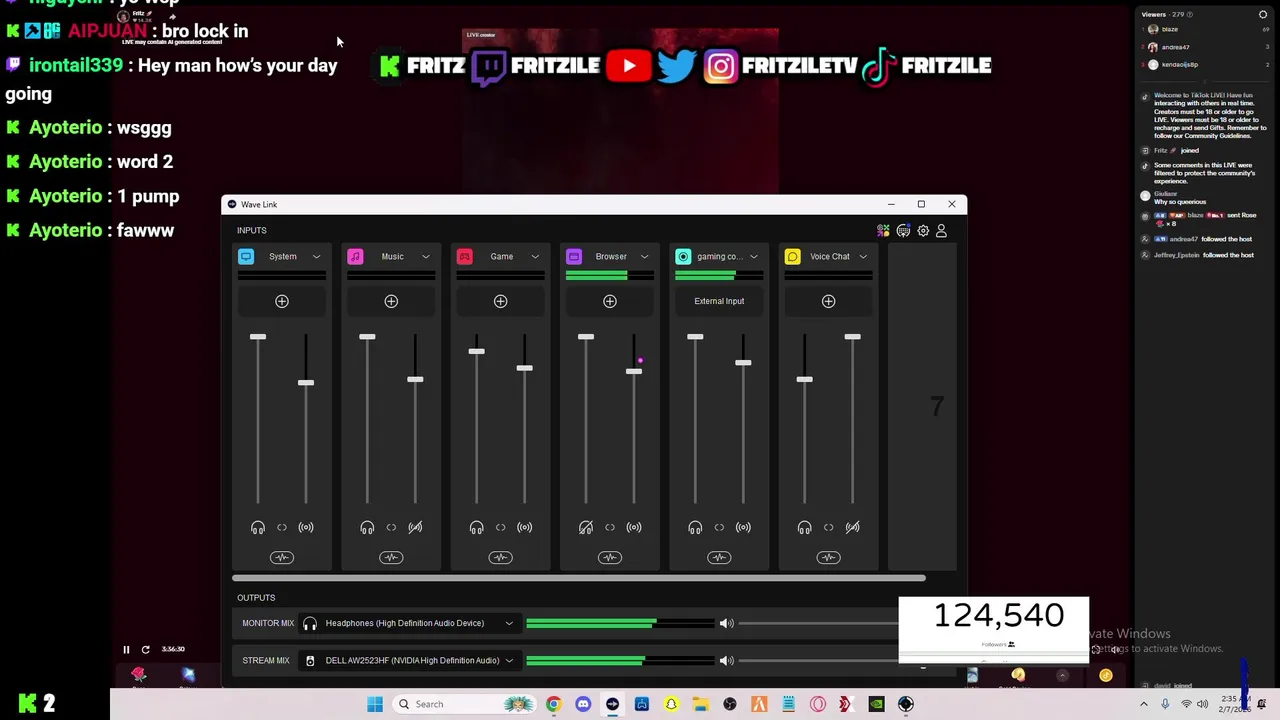This screenshot has height=720, width=1280.
Task: Click the External Input button
Action: point(719,301)
